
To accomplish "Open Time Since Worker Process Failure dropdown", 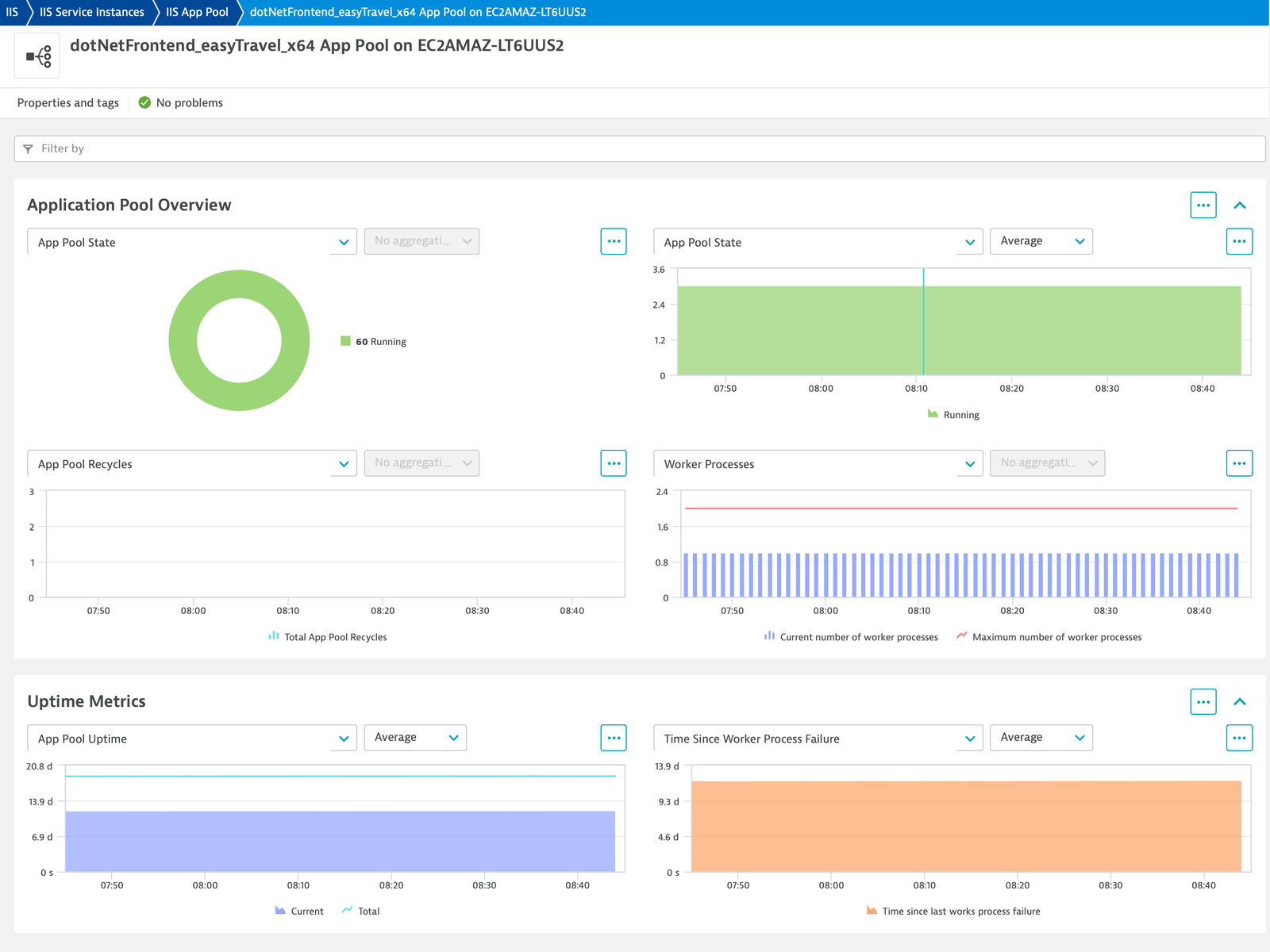I will coord(818,739).
